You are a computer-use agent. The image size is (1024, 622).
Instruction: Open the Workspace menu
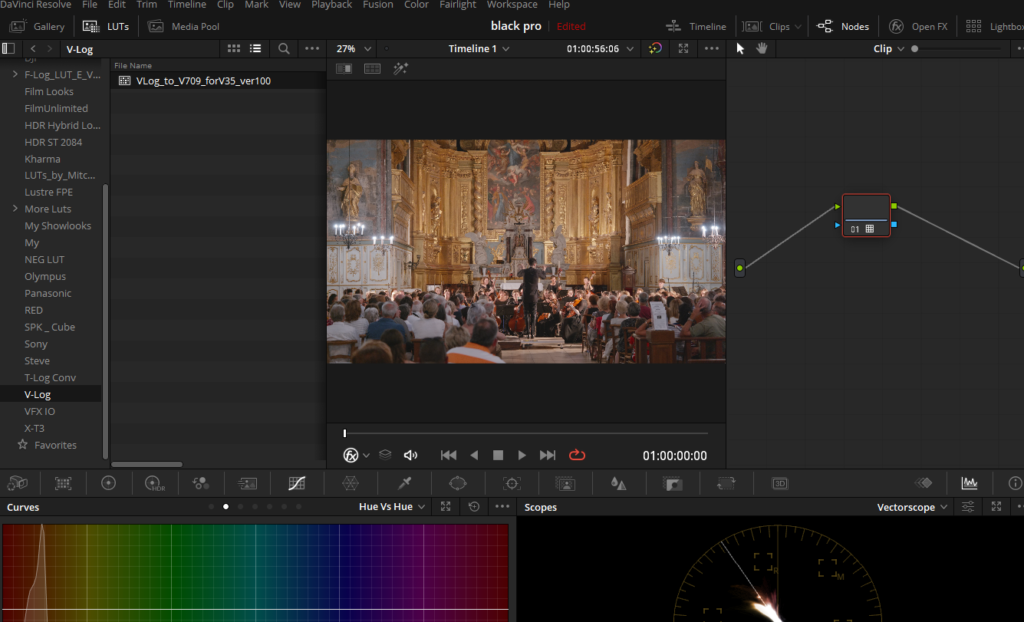coord(512,5)
